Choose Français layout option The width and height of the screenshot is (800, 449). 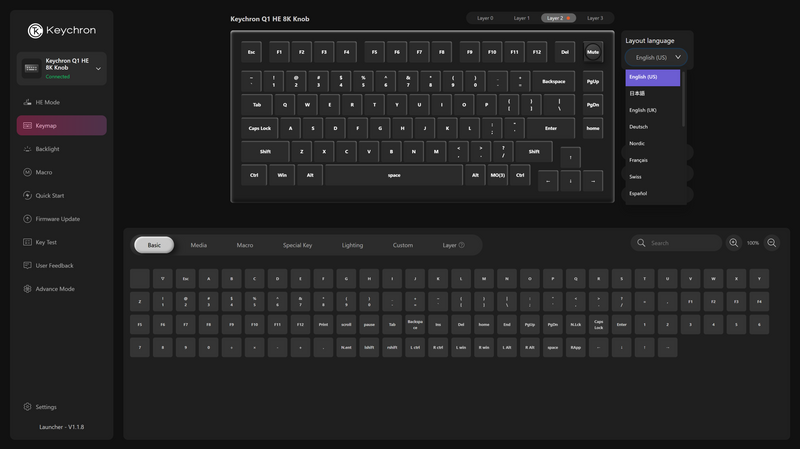[x=653, y=160]
